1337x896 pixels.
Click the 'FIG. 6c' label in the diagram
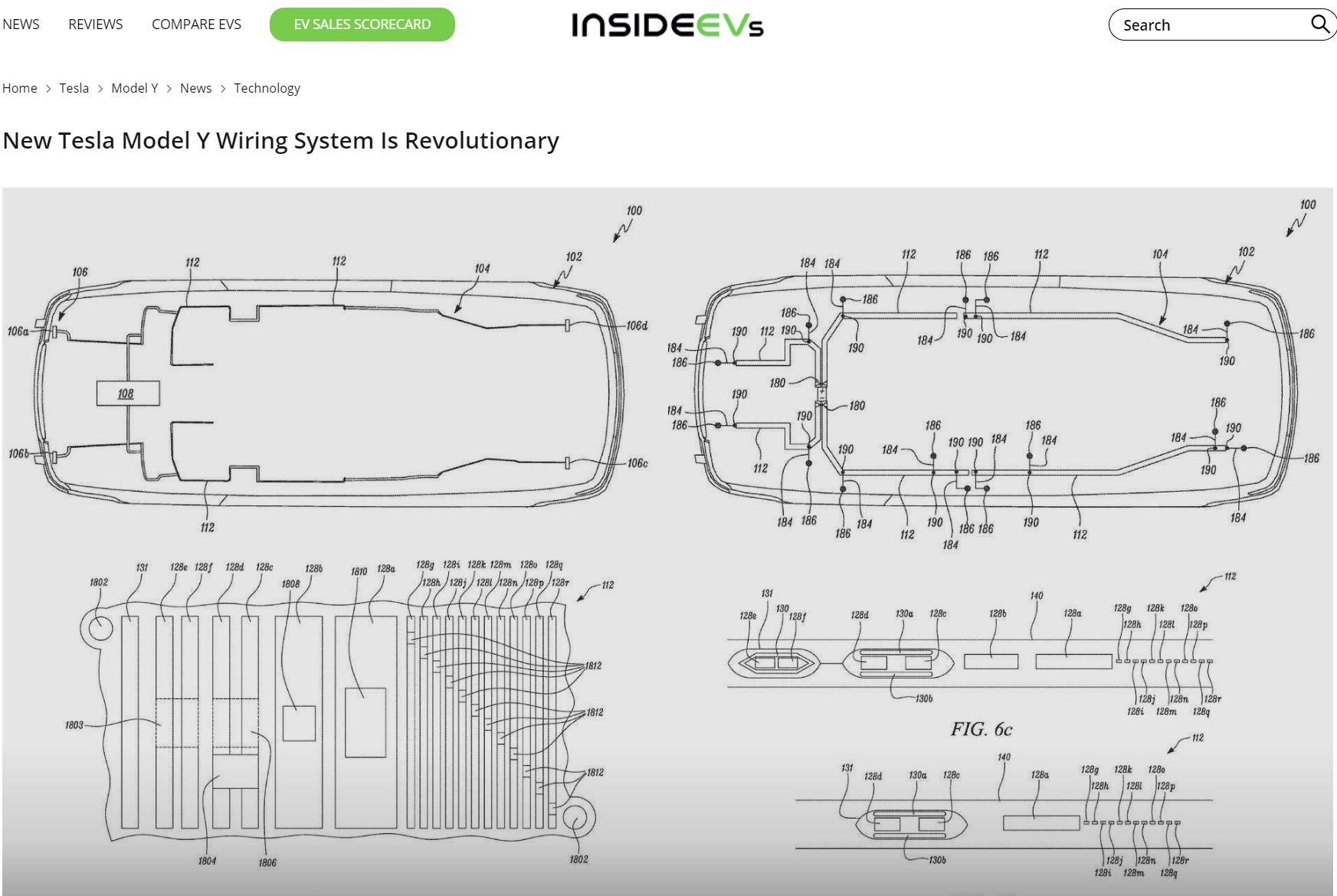[x=981, y=729]
